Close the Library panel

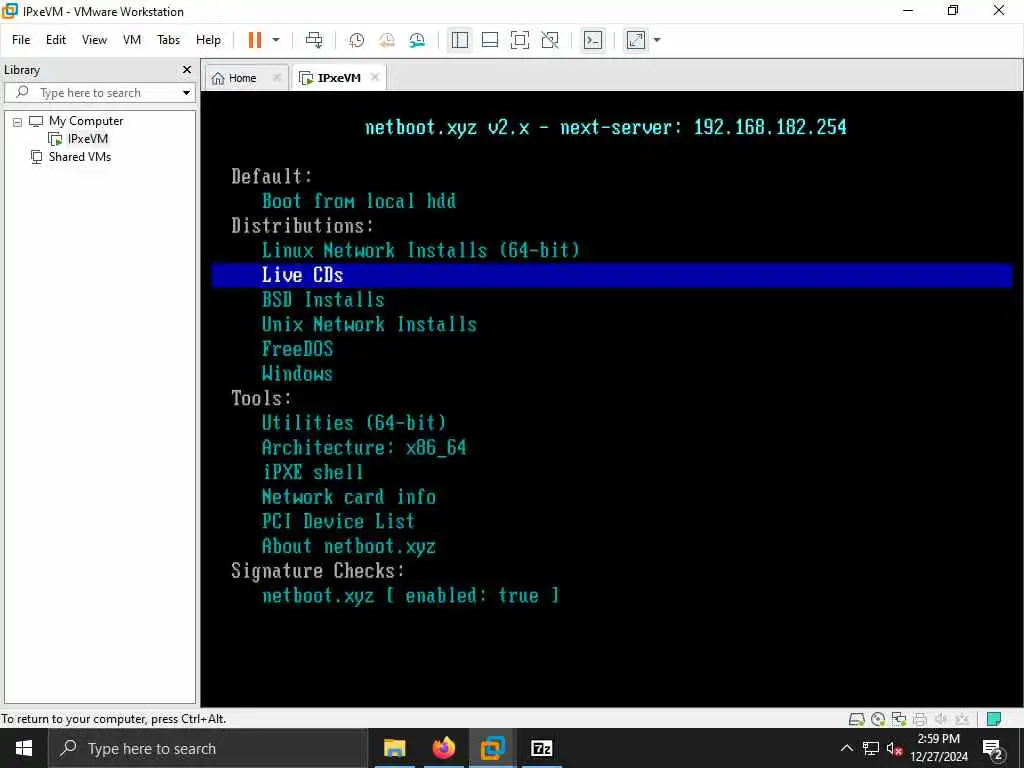pos(187,69)
